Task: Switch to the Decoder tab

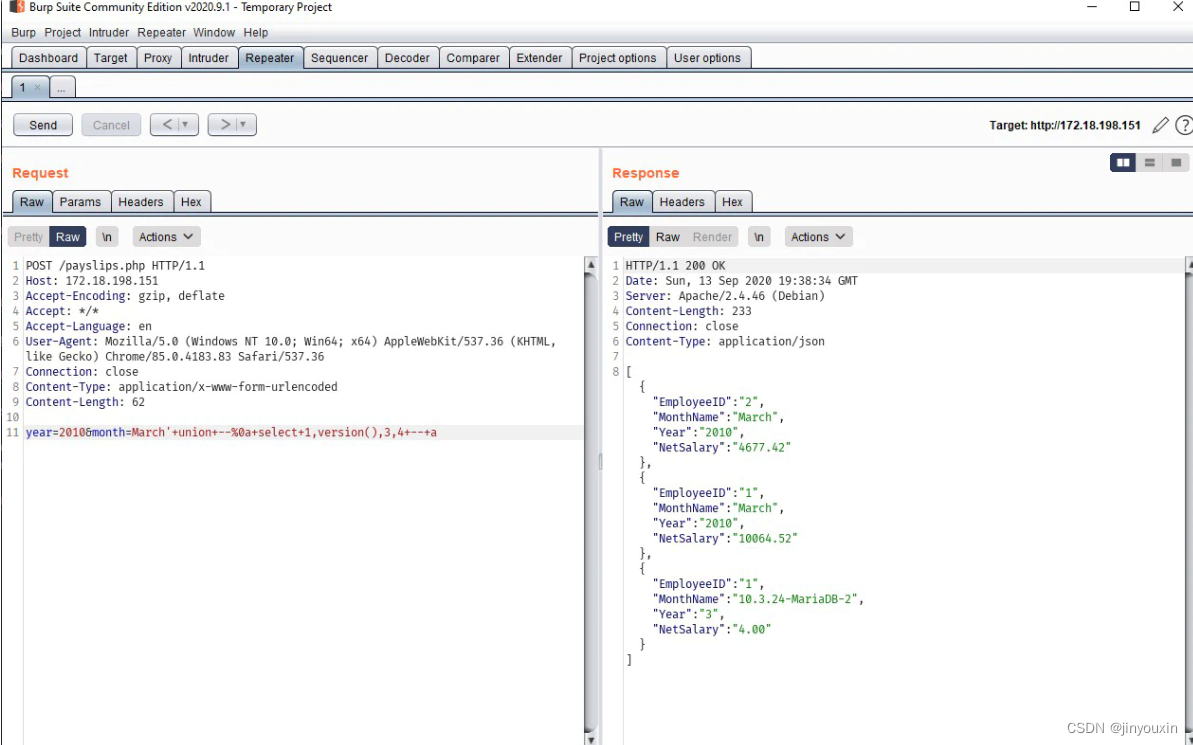Action: (x=407, y=58)
